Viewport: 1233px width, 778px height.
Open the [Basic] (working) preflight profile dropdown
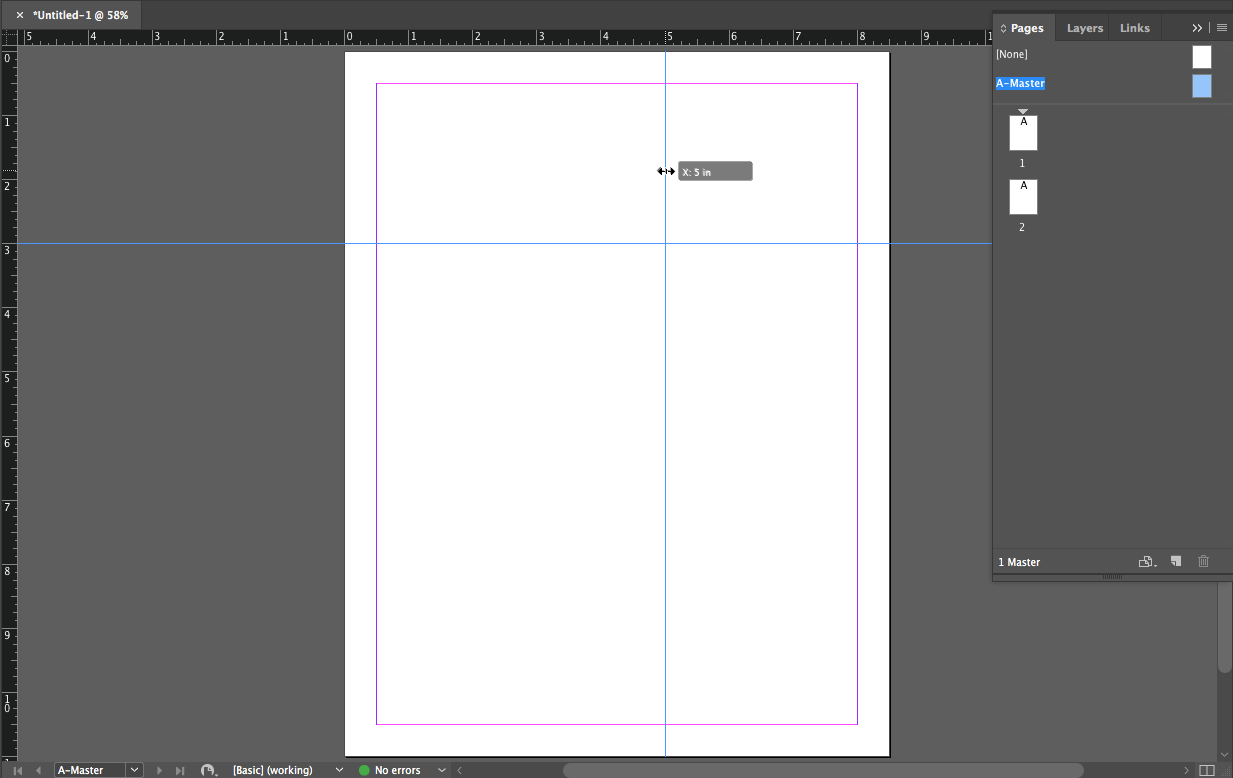(x=339, y=770)
